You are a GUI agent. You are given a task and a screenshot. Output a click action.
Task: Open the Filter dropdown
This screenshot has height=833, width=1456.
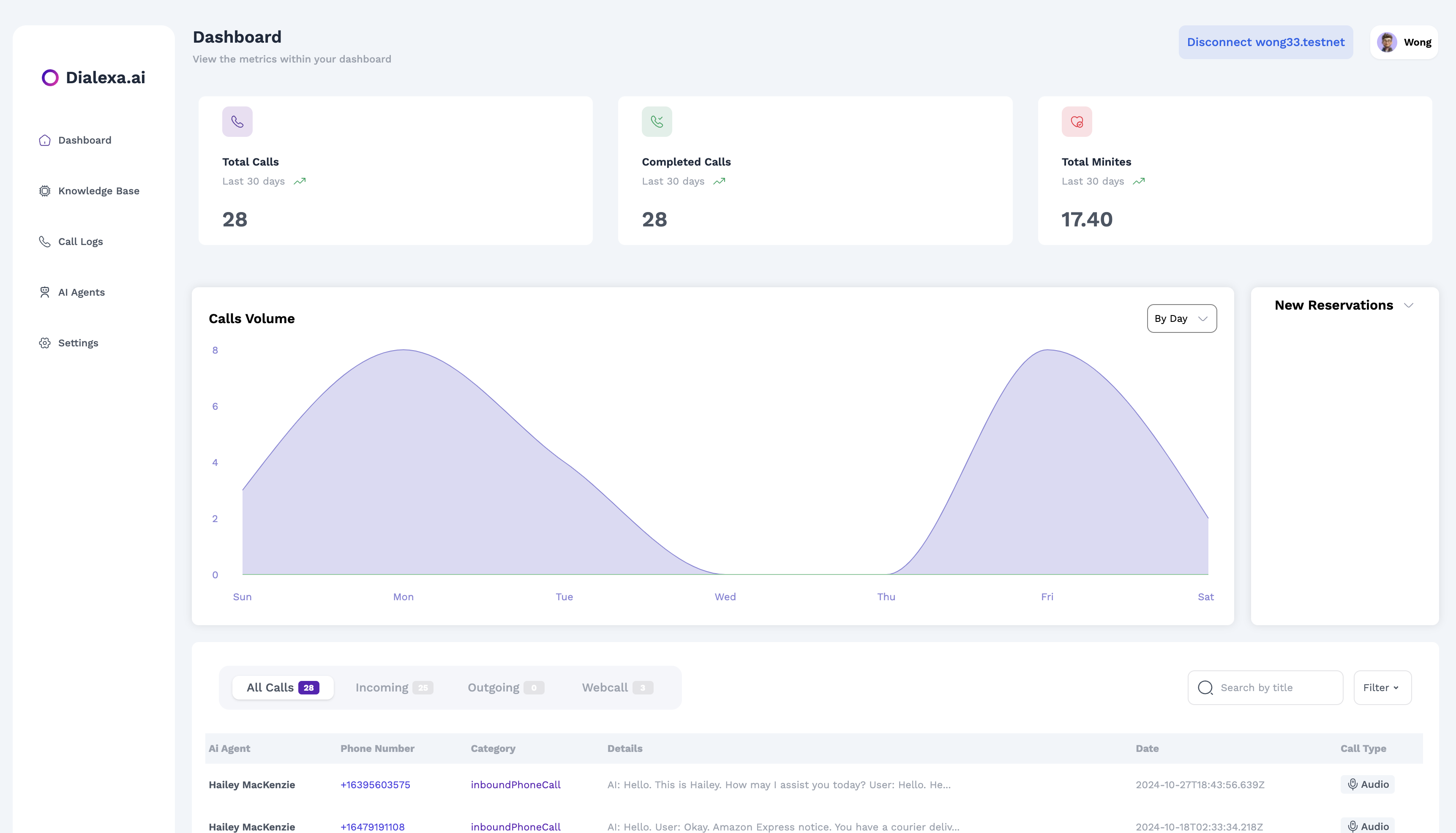(1382, 688)
